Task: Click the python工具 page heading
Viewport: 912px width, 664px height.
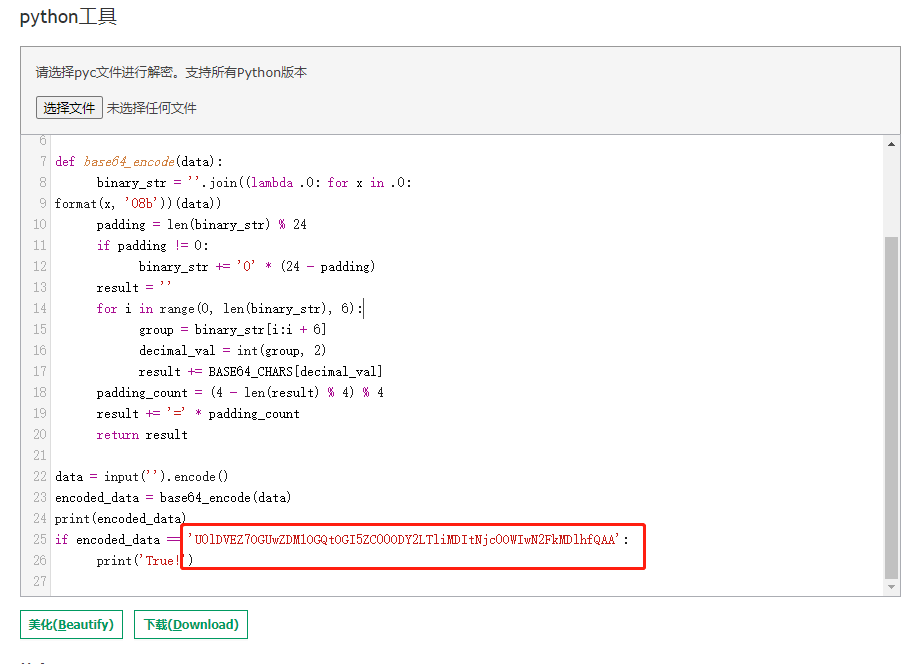Action: 67,17
